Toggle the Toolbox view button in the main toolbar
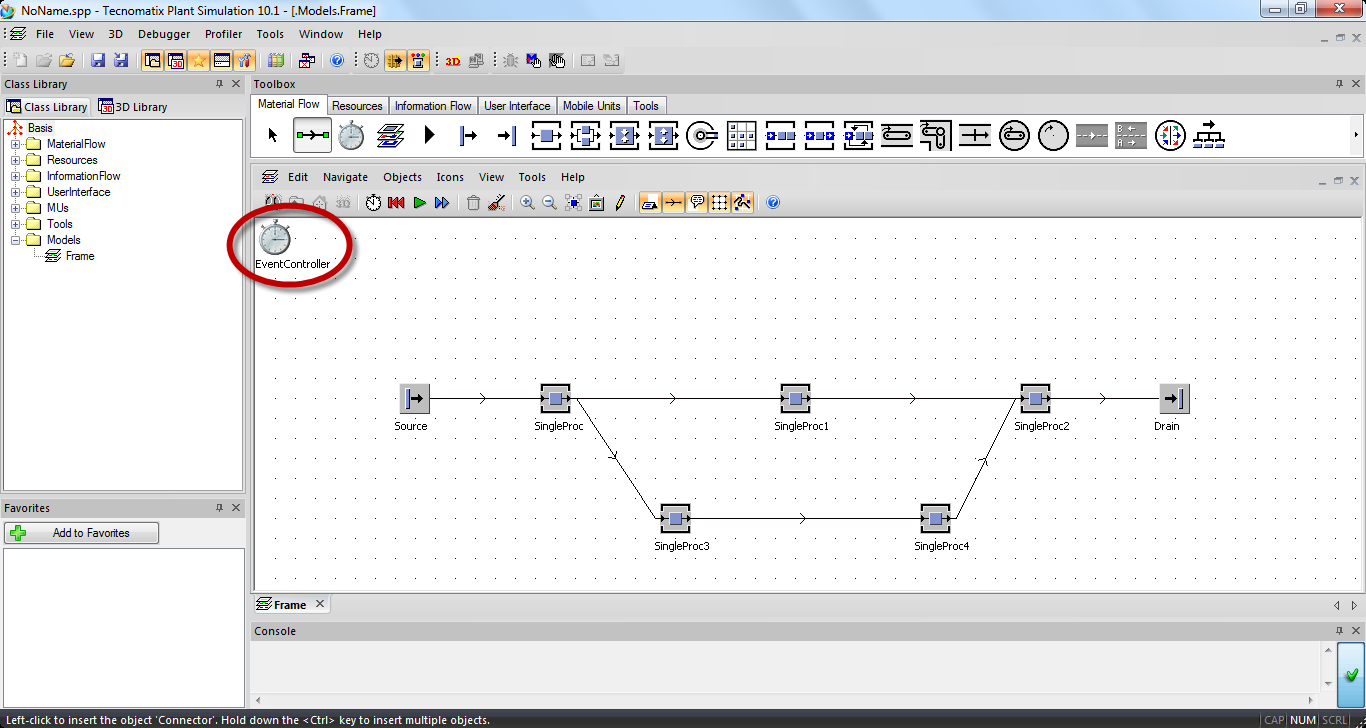The image size is (1366, 728). click(245, 61)
